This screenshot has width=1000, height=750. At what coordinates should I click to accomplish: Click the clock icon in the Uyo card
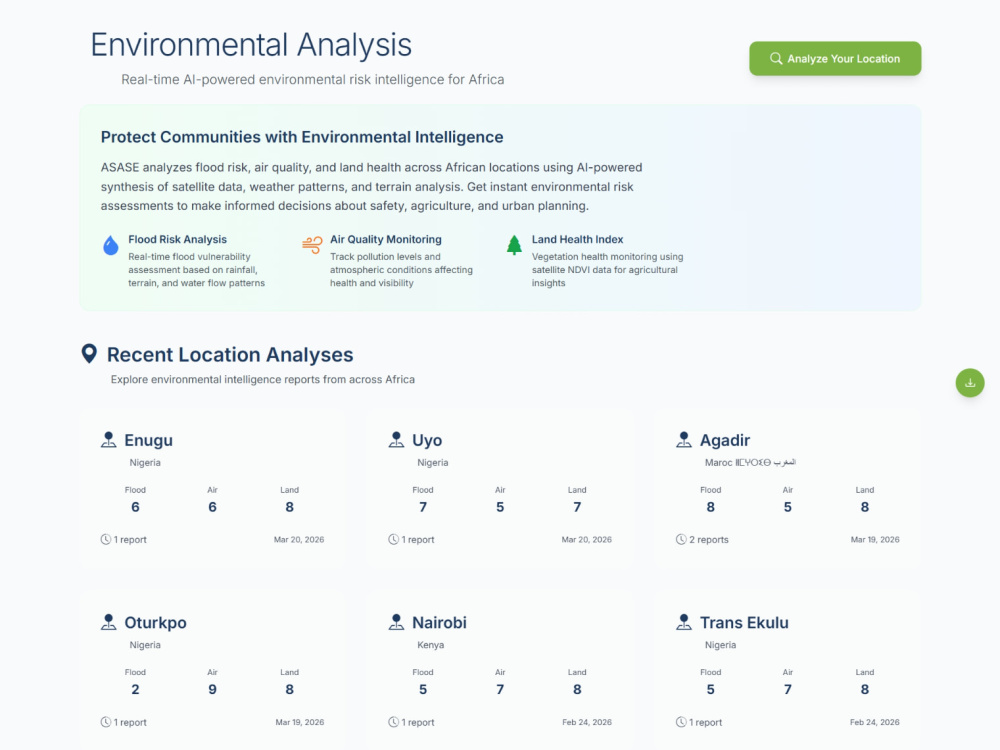coord(393,540)
